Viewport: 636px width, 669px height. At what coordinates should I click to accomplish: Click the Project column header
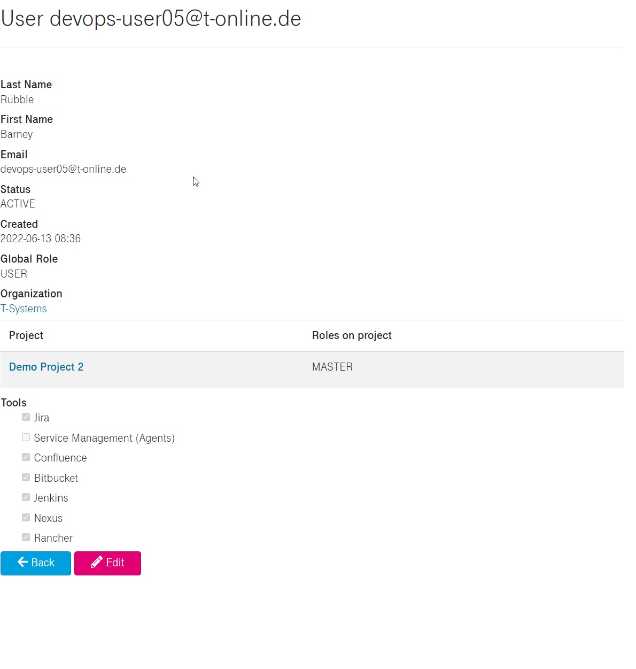26,335
